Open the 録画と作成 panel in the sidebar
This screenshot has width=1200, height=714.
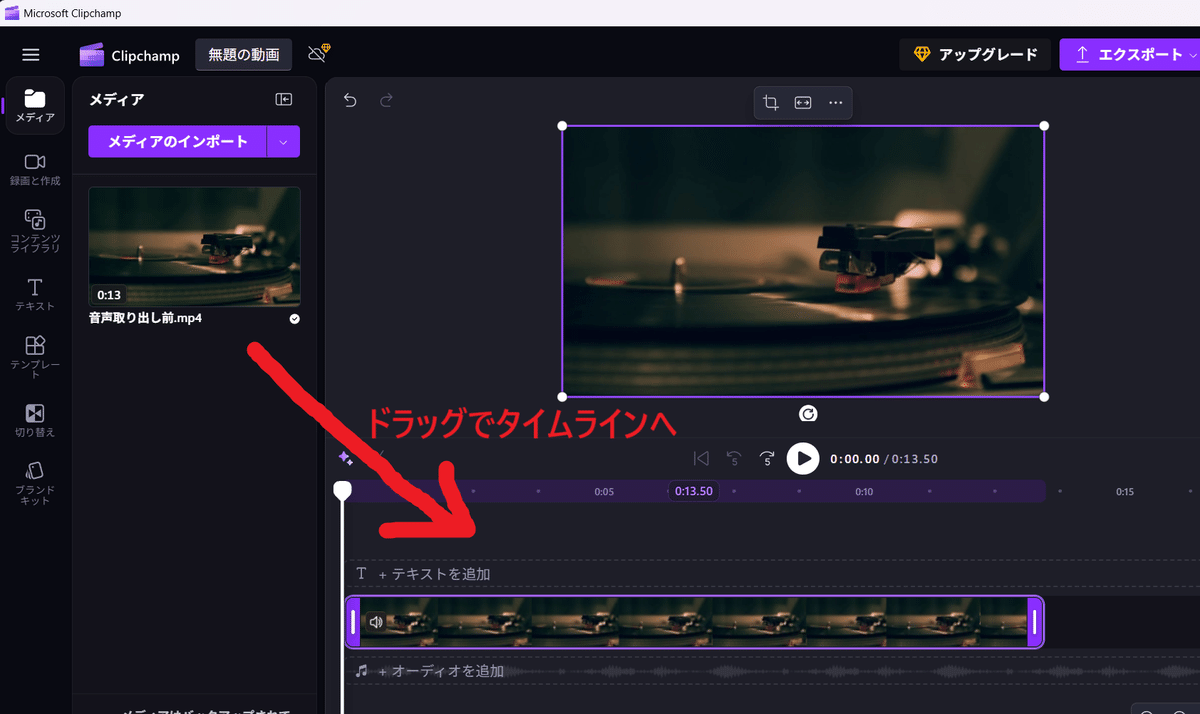35,168
